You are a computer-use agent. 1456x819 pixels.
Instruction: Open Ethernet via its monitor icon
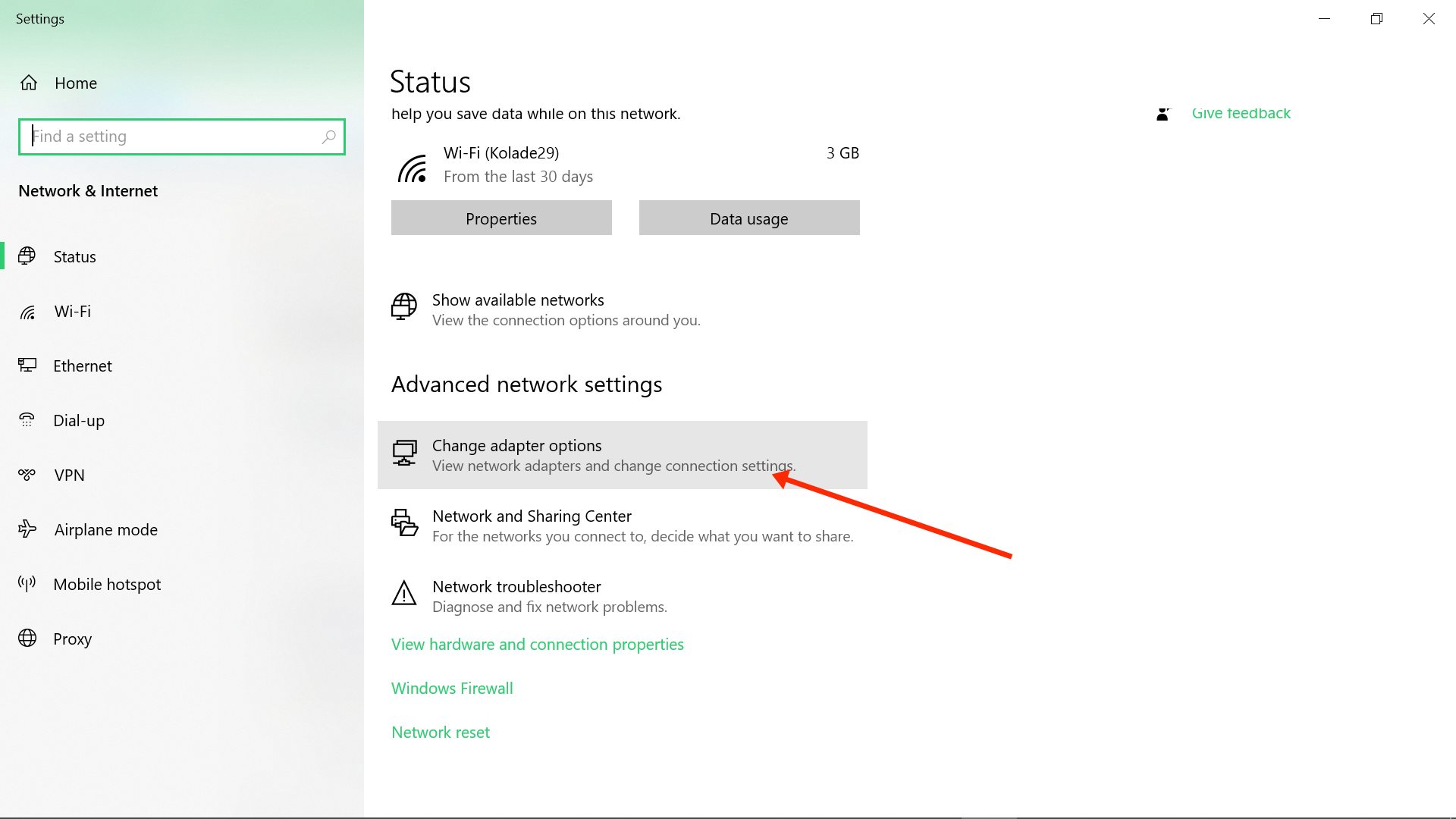(x=28, y=366)
